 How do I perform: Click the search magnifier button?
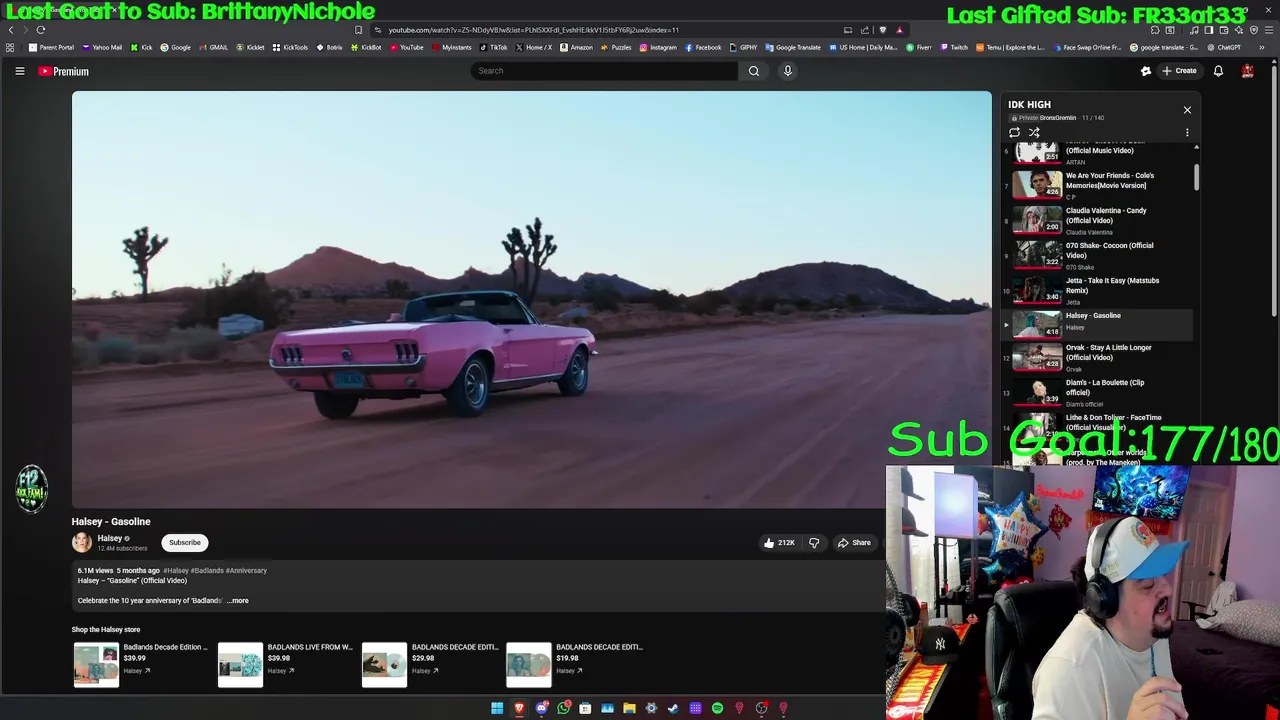[754, 71]
